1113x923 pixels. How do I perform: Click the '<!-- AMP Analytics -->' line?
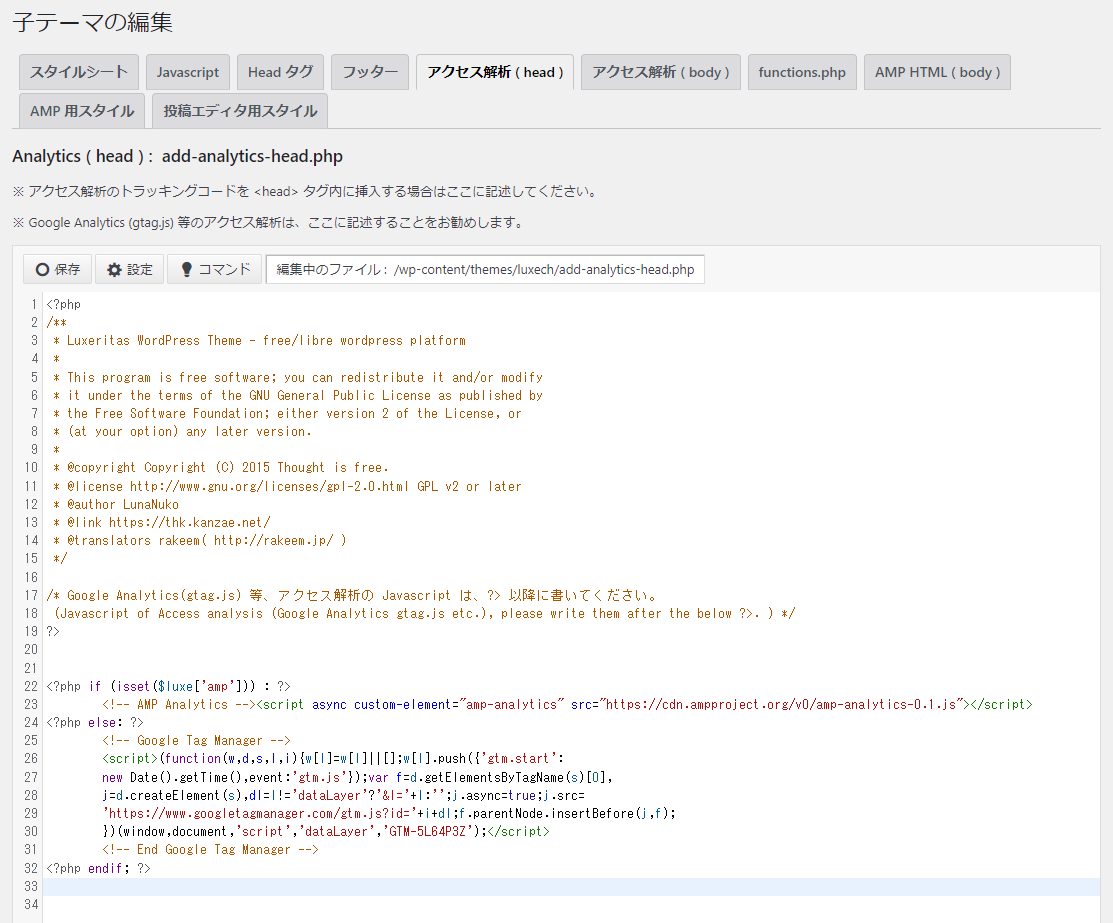(x=567, y=704)
